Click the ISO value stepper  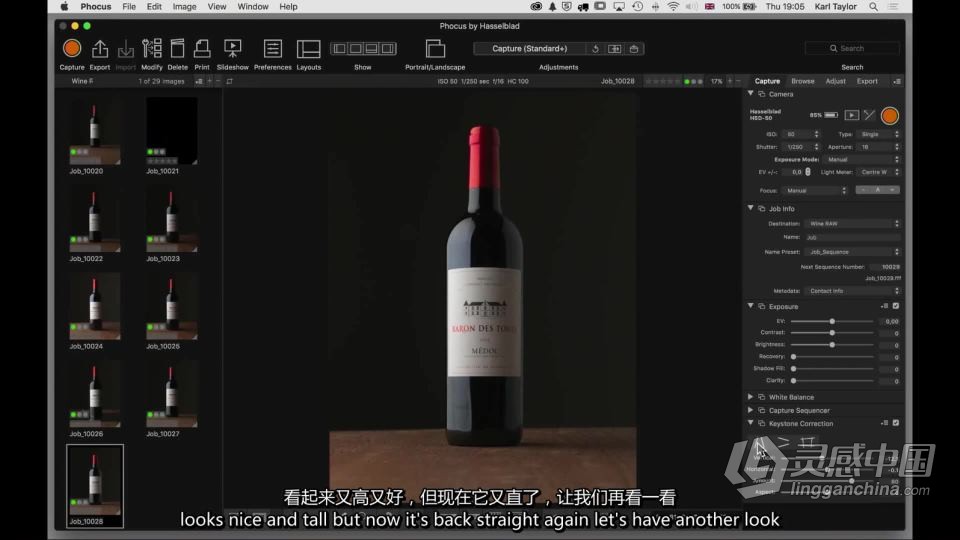pos(816,134)
